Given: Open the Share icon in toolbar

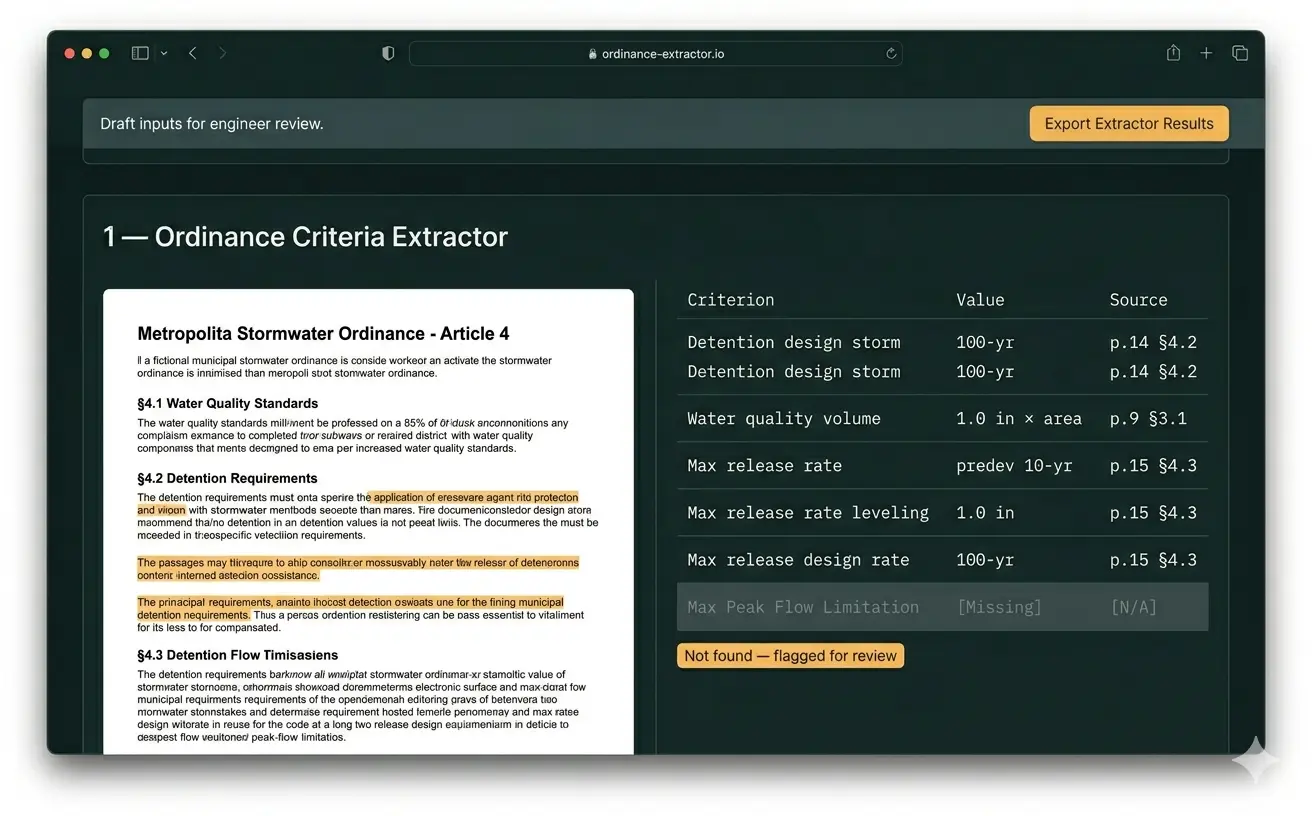Looking at the screenshot, I should [x=1174, y=53].
